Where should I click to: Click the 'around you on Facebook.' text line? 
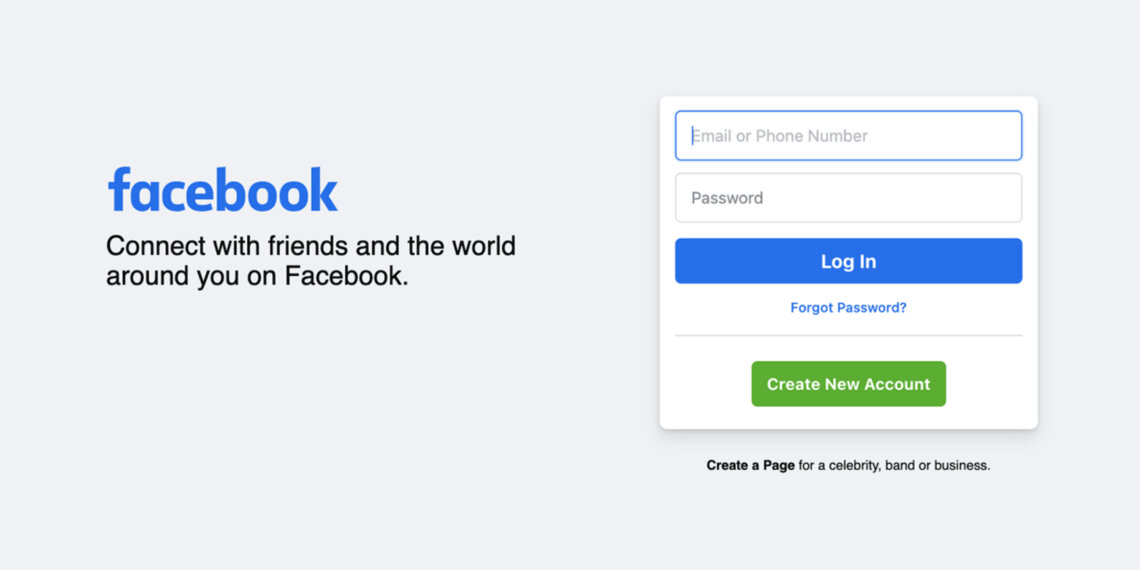257,276
